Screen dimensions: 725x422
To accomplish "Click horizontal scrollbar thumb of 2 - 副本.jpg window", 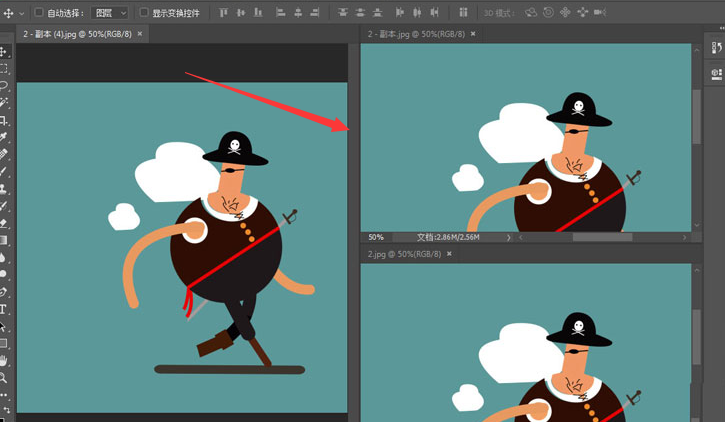I will click(x=602, y=238).
